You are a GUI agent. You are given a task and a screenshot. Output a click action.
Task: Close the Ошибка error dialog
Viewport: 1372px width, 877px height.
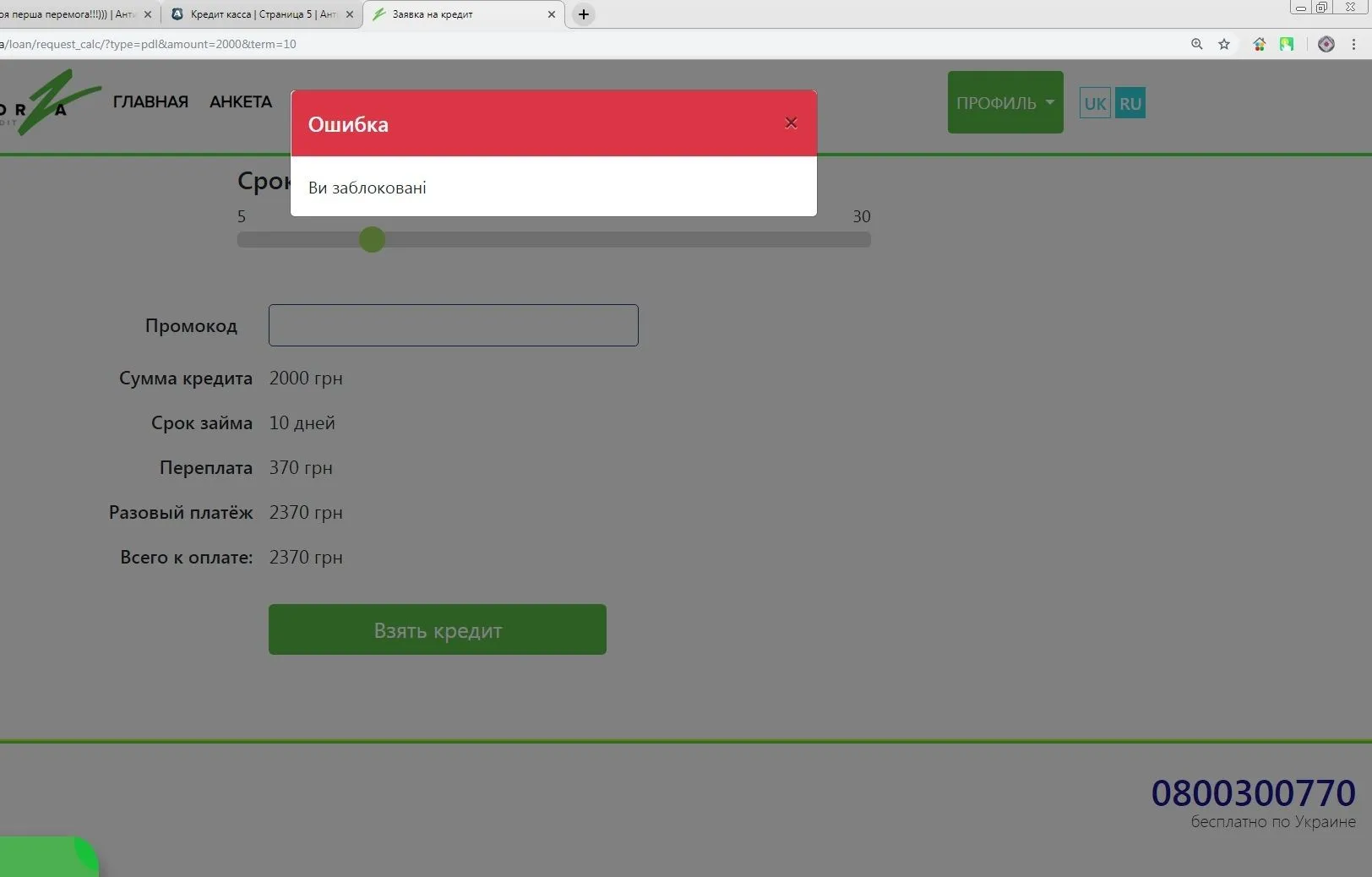tap(791, 123)
